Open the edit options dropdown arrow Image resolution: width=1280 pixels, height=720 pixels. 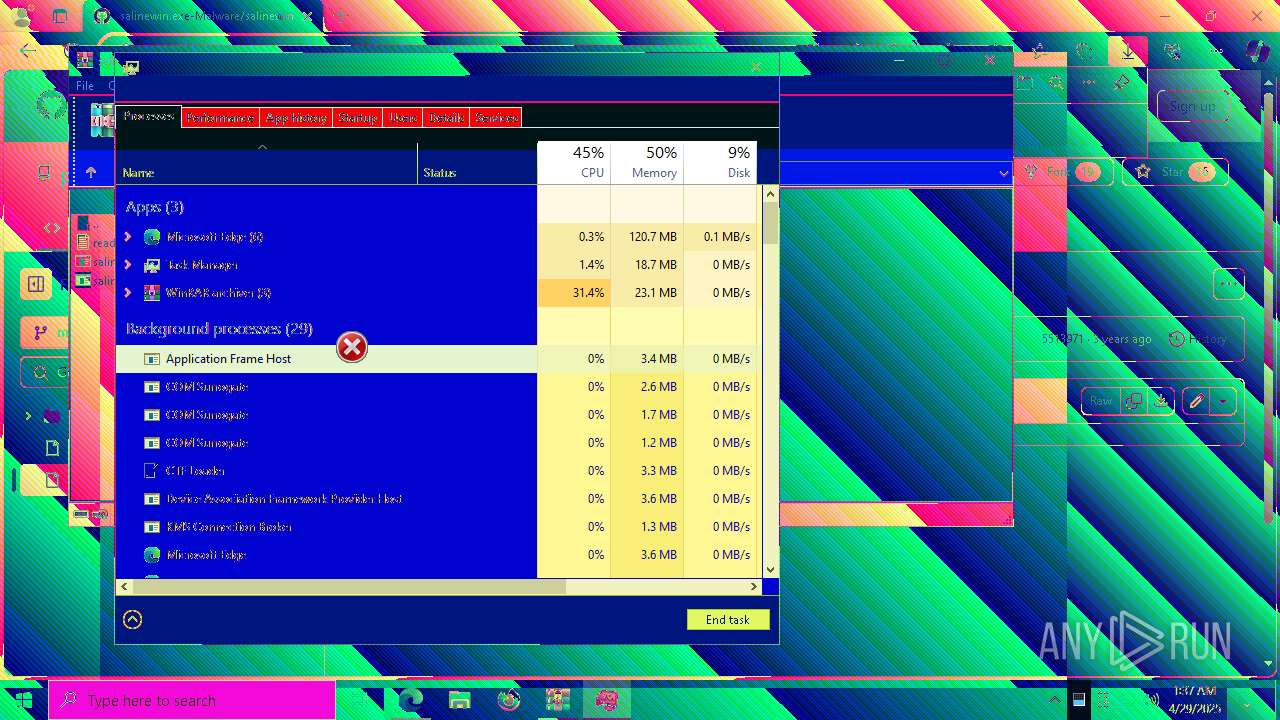[1223, 401]
